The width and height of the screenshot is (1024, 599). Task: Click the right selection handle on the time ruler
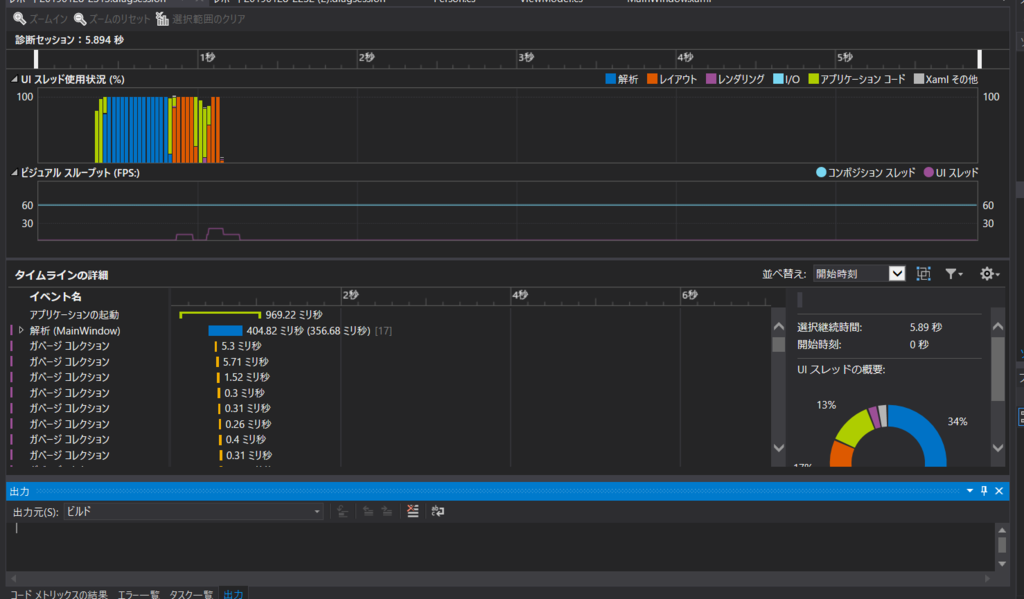point(980,59)
